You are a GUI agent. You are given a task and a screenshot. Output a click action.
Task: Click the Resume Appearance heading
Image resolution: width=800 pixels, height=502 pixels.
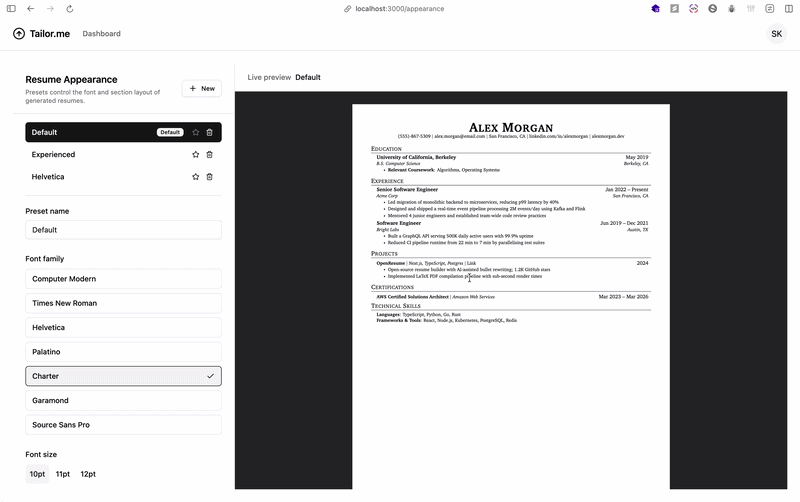[x=71, y=80]
